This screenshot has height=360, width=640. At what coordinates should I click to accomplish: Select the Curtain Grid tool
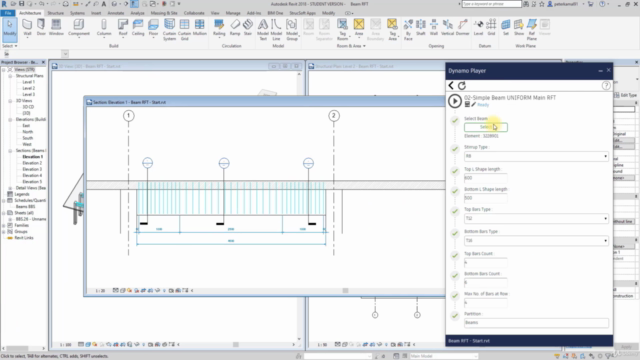[x=184, y=29]
